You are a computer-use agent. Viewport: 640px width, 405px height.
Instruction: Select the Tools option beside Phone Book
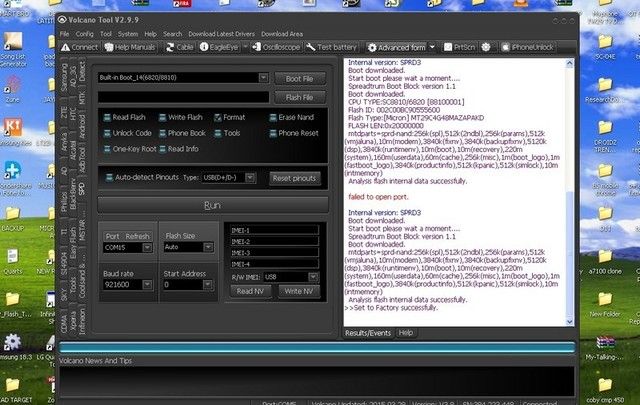click(x=227, y=133)
